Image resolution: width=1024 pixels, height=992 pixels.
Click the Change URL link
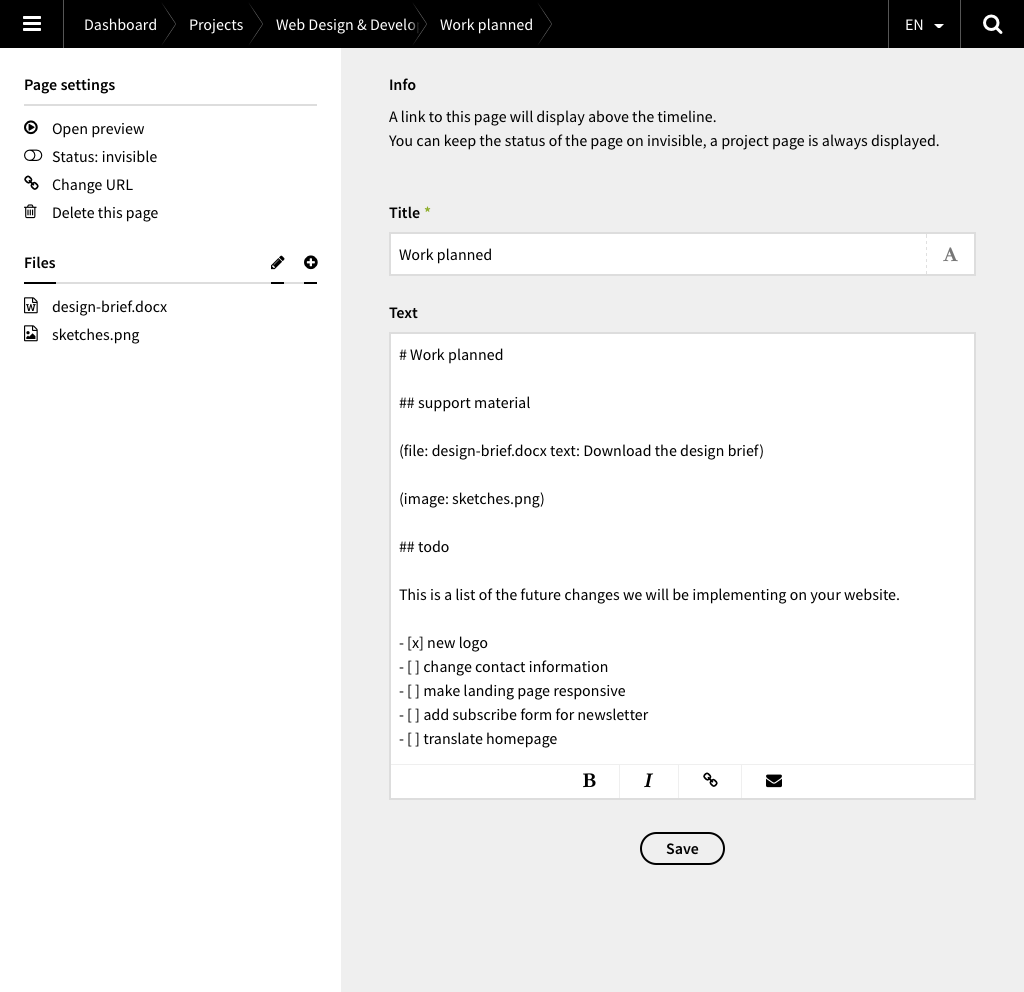[92, 185]
